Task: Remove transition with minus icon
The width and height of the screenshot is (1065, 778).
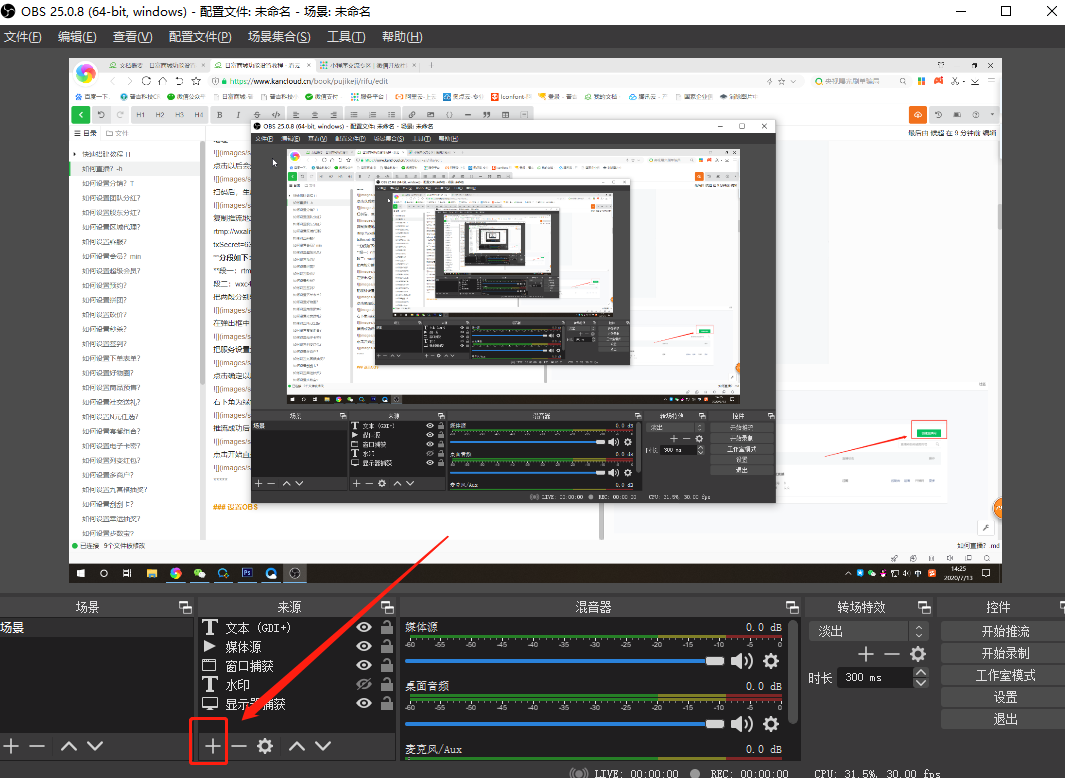Action: tap(892, 654)
